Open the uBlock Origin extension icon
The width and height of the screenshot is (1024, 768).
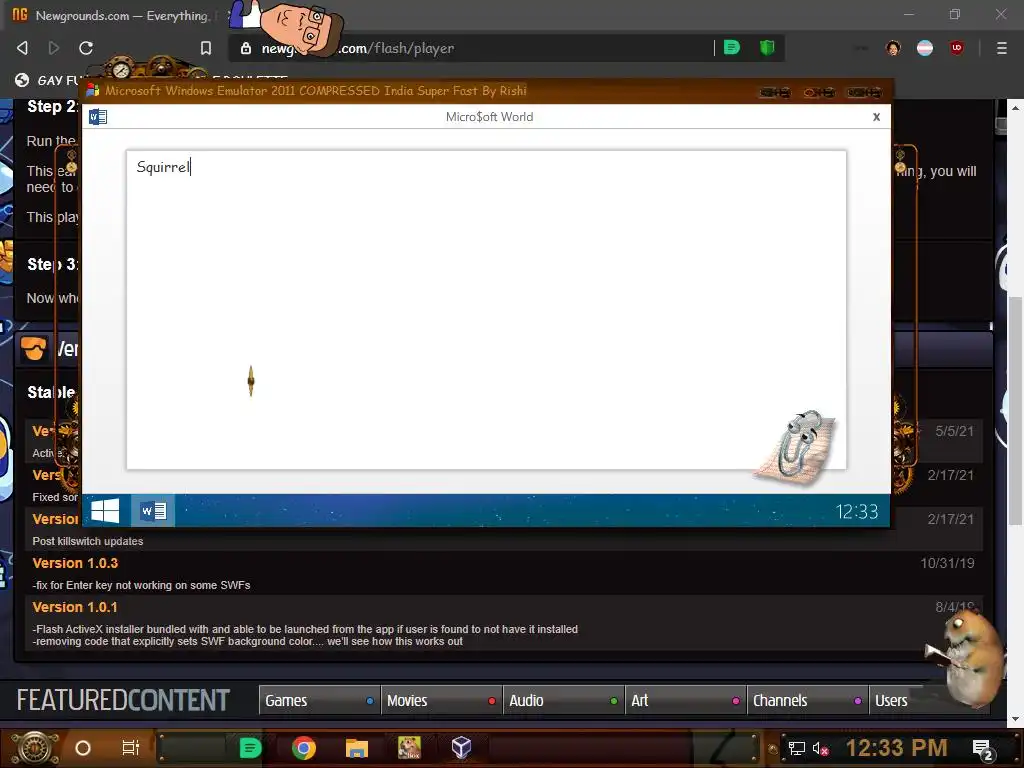click(x=957, y=48)
